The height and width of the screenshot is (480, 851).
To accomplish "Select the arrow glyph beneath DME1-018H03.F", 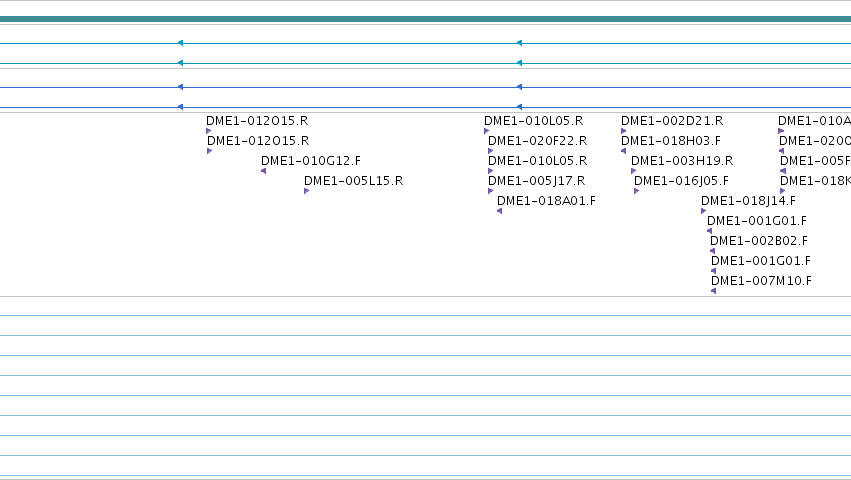I will [624, 151].
